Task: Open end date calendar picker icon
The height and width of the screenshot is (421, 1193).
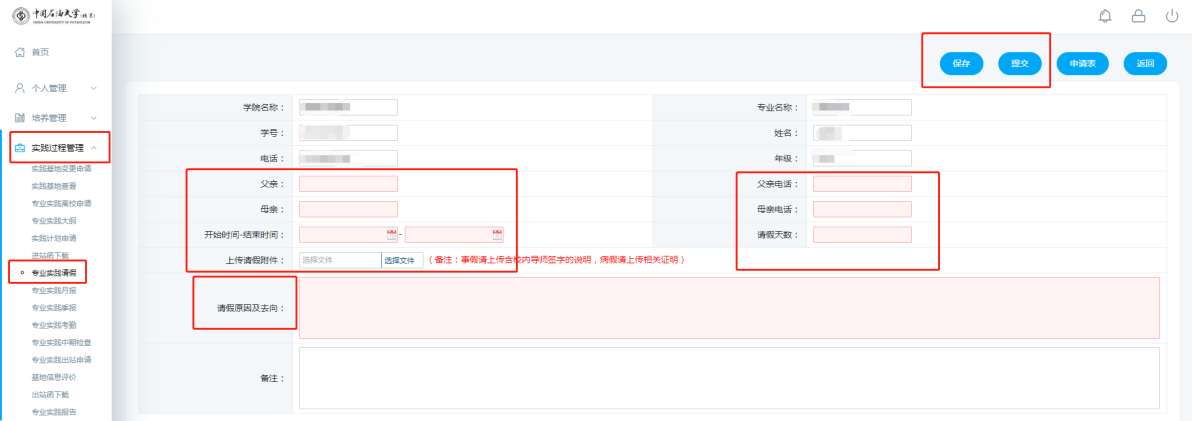Action: [x=497, y=235]
